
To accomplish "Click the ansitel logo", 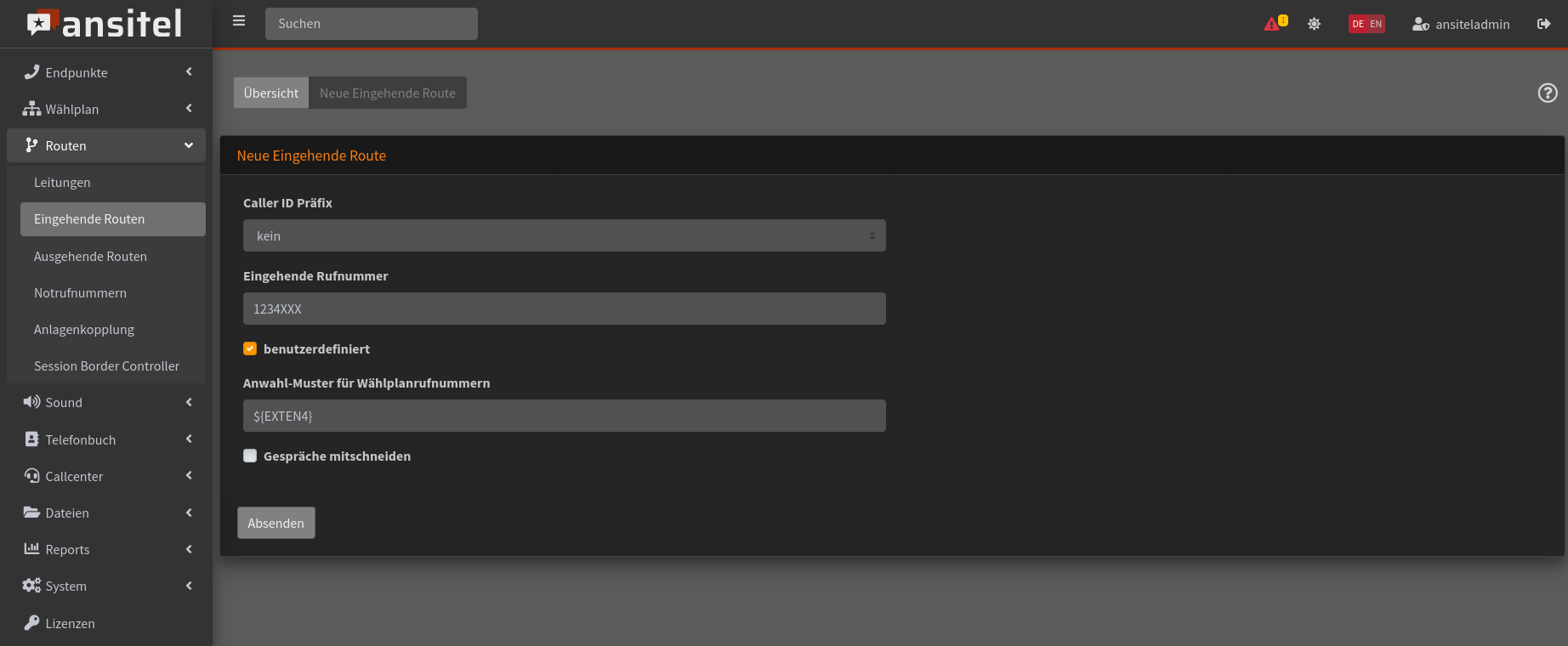I will pos(105,24).
